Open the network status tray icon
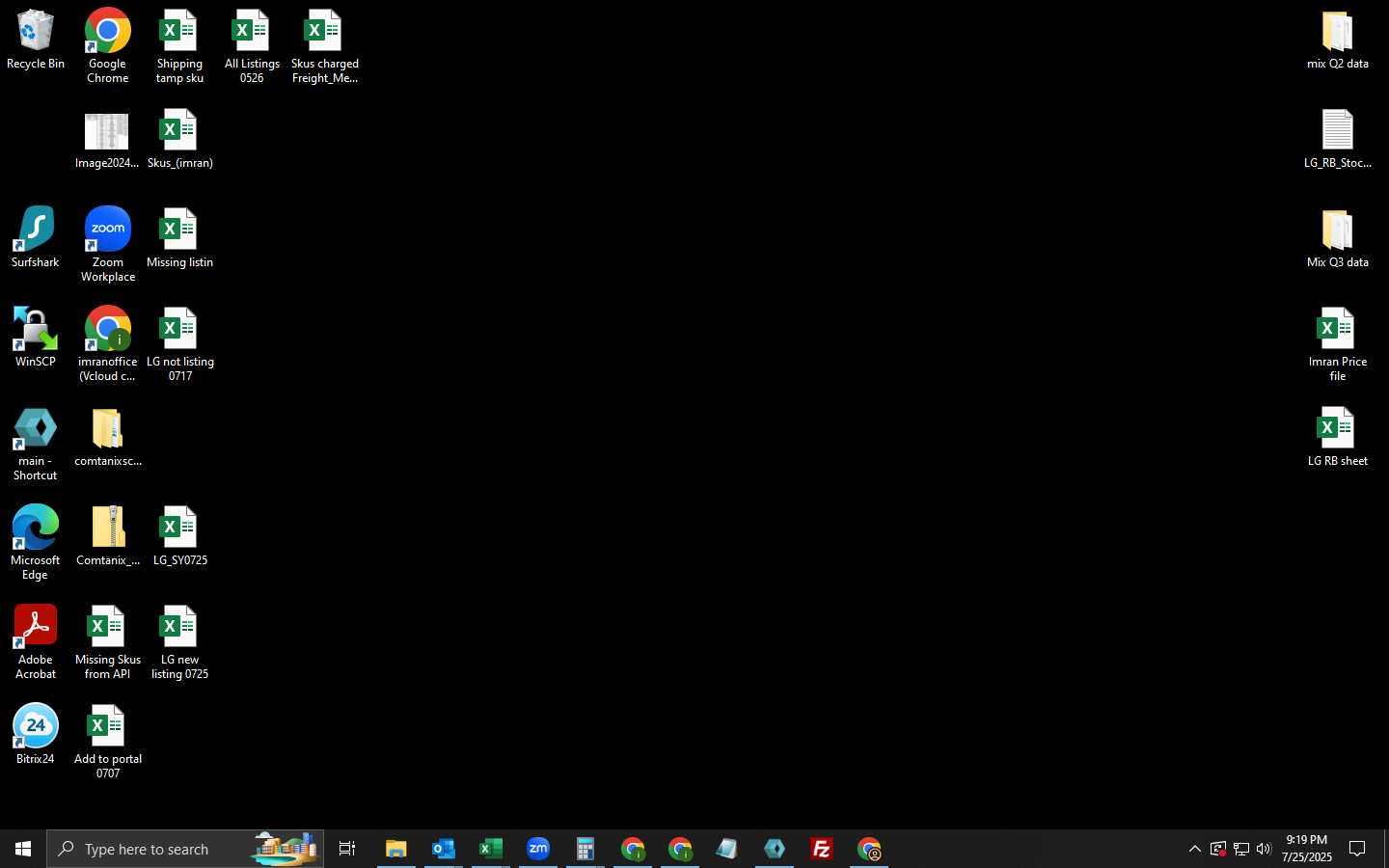 click(x=1241, y=849)
